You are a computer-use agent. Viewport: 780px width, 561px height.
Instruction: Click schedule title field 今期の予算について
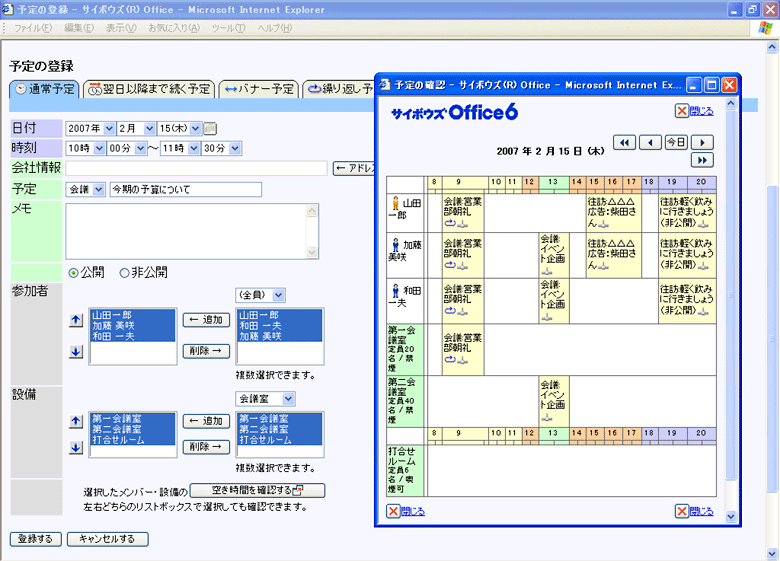coord(186,189)
